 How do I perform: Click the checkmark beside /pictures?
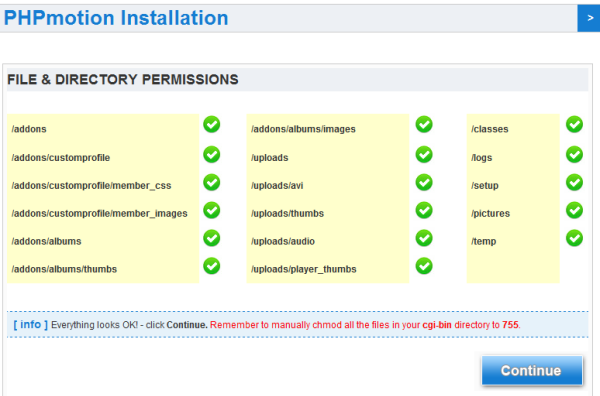click(x=574, y=210)
